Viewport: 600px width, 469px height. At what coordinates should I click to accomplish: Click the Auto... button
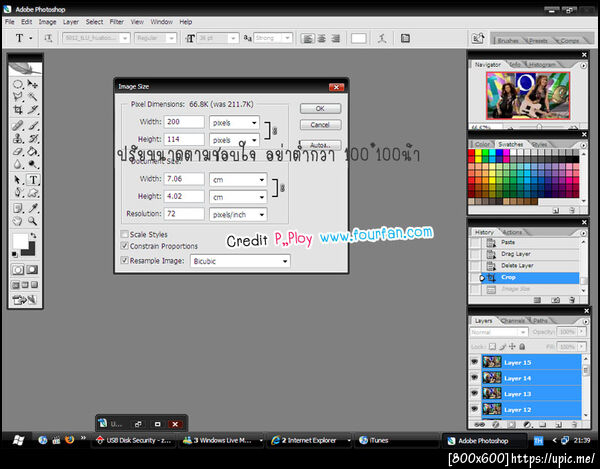pyautogui.click(x=320, y=145)
